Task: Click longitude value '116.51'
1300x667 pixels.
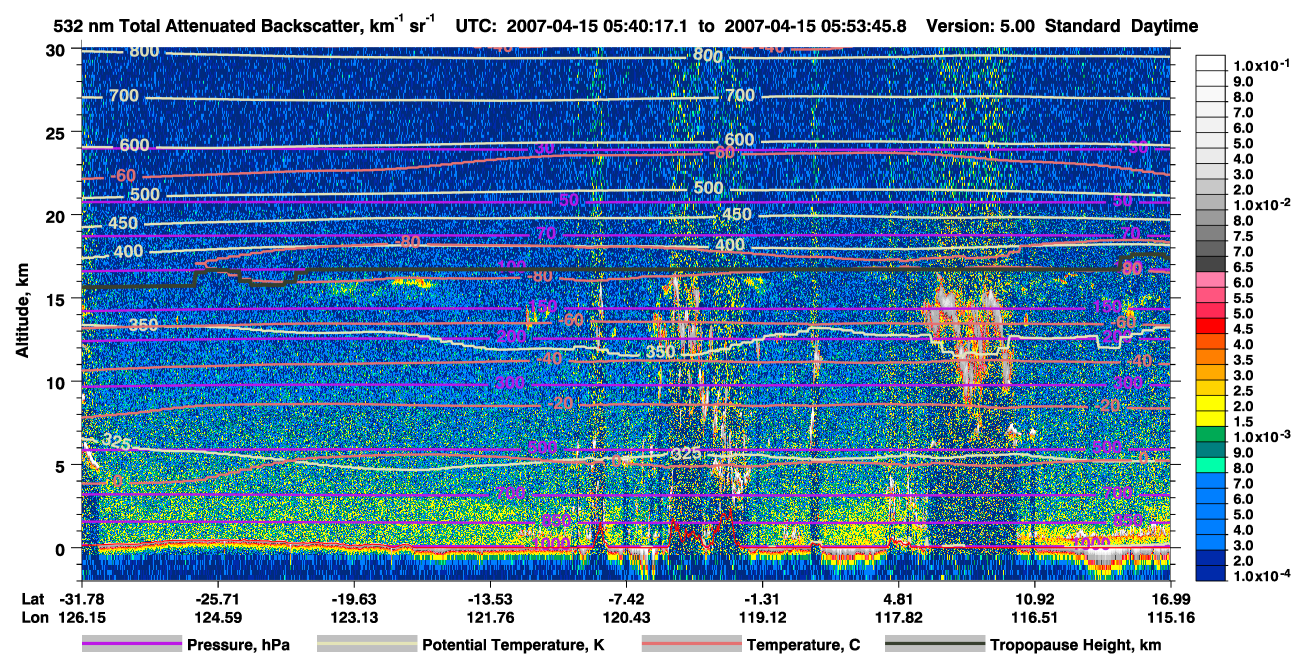Action: click(1034, 617)
